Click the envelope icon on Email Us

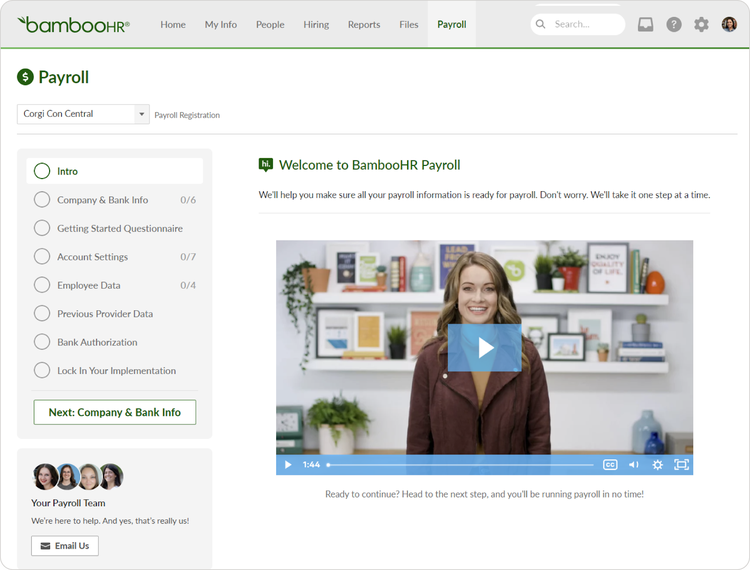point(45,546)
